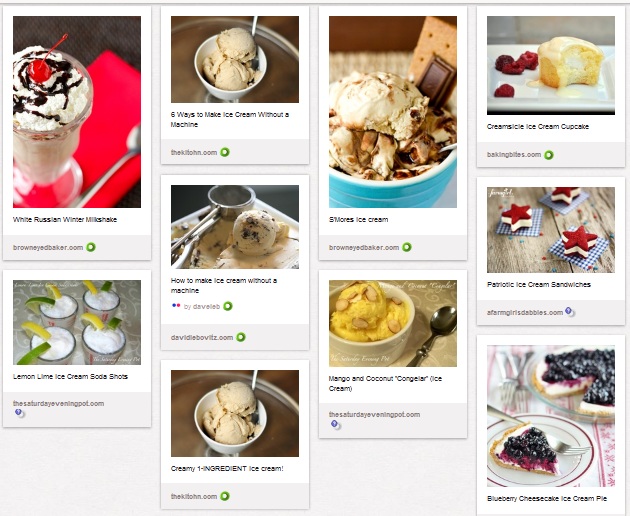Open Creamsicle Ice Cream Cupcake title
The image size is (630, 516).
click(x=538, y=126)
